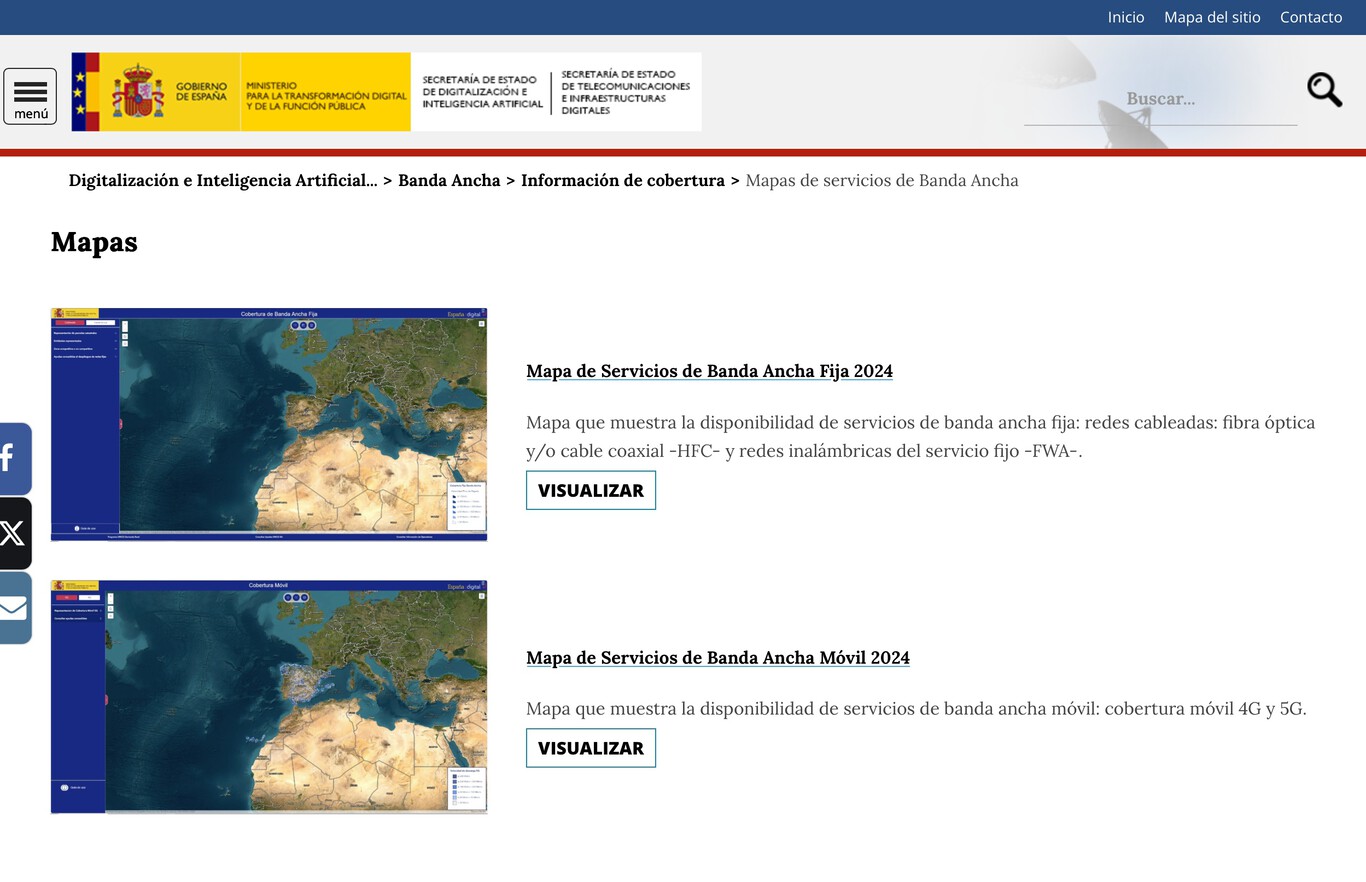Open Mapa de Servicios de Banda Ancha Fija 2024

click(709, 371)
